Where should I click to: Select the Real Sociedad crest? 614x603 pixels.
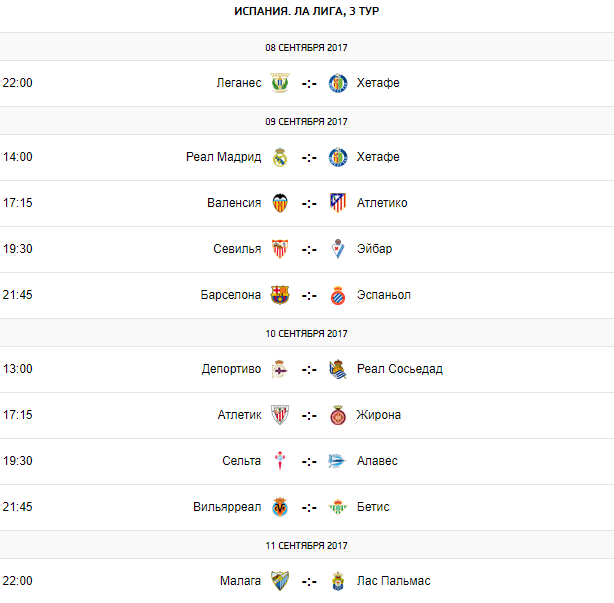(x=338, y=369)
